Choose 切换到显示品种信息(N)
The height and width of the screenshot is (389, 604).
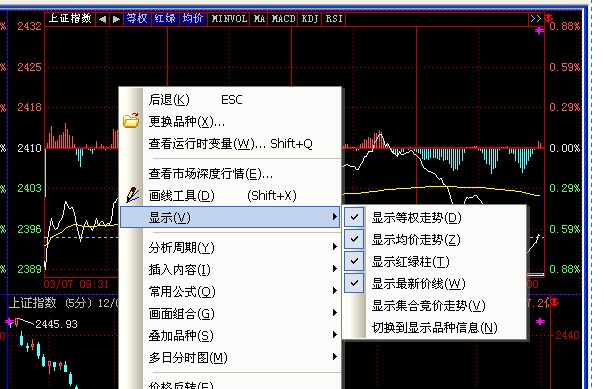(435, 328)
